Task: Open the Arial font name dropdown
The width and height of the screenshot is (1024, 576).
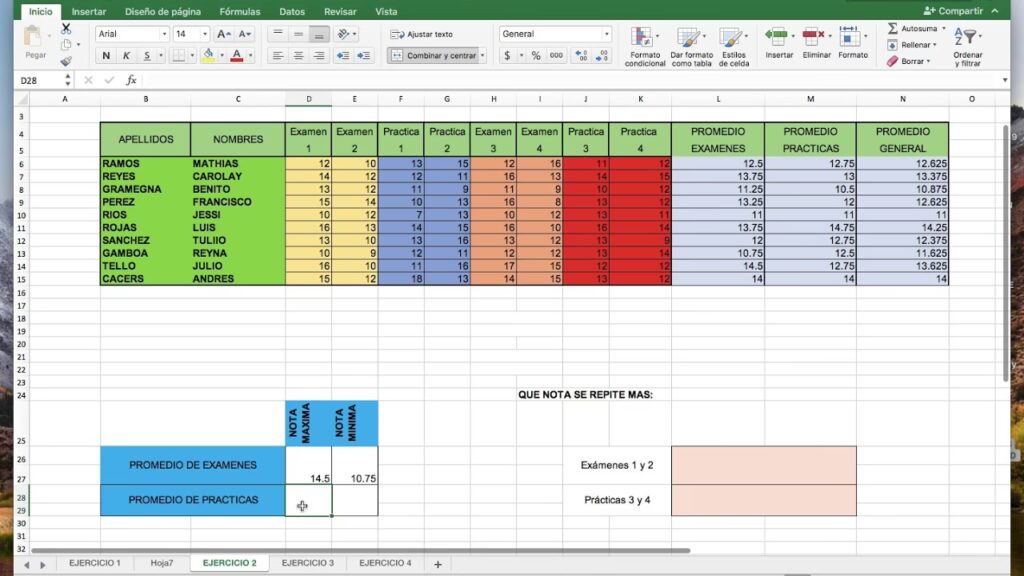Action: pos(131,34)
